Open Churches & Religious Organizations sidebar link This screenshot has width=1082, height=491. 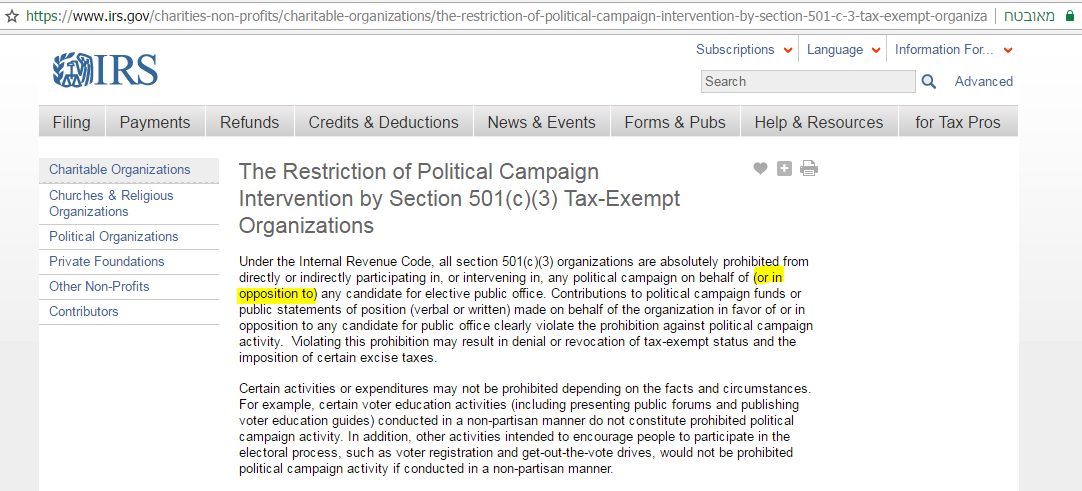[x=111, y=204]
